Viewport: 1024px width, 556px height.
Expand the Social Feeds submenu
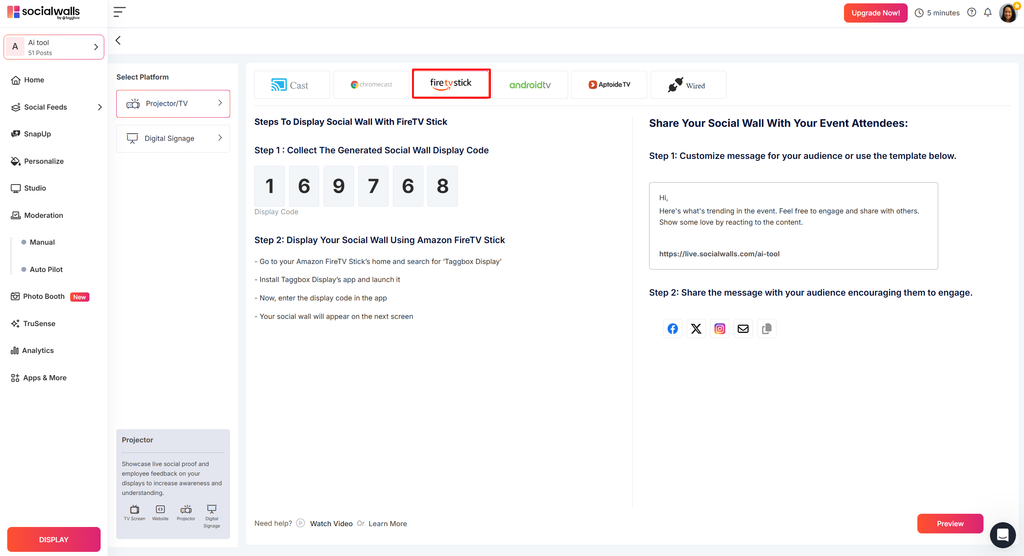coord(99,107)
